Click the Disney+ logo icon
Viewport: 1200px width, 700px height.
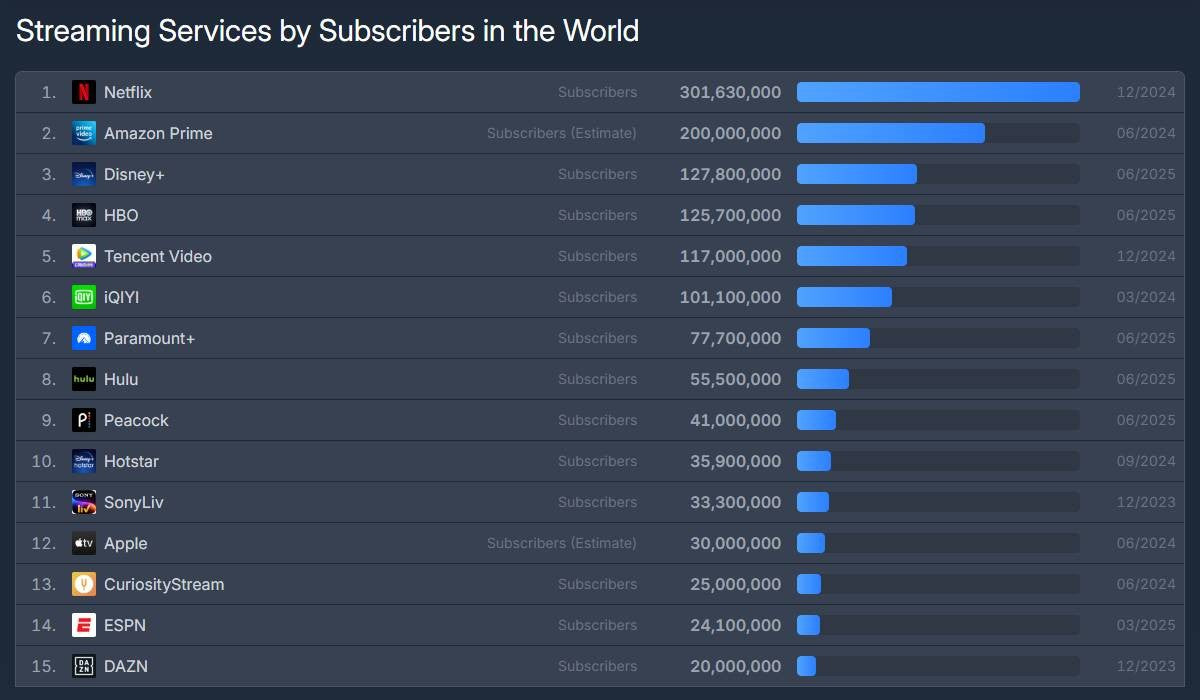click(x=84, y=174)
